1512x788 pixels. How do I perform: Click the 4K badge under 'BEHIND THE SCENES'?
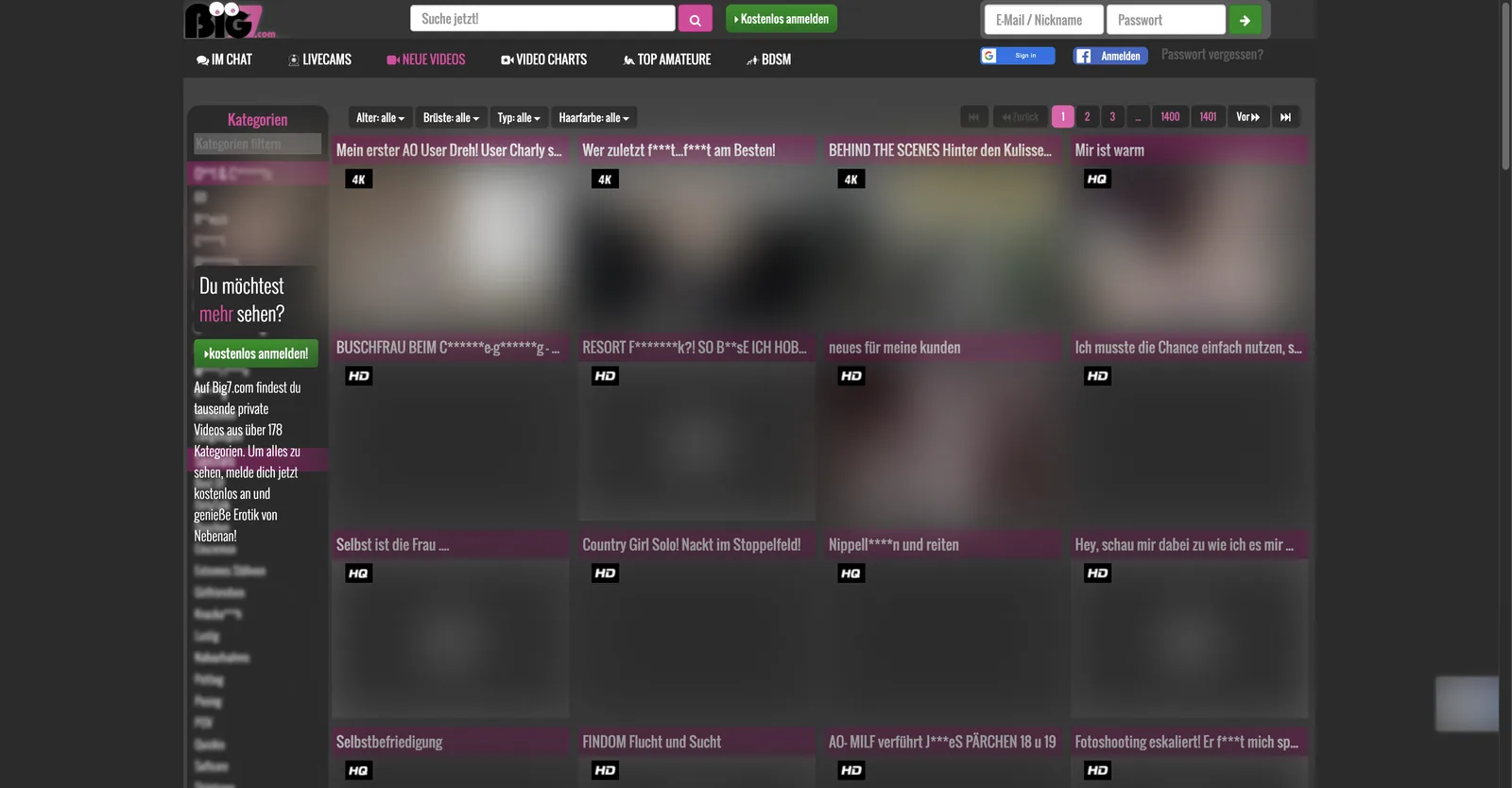coord(850,180)
